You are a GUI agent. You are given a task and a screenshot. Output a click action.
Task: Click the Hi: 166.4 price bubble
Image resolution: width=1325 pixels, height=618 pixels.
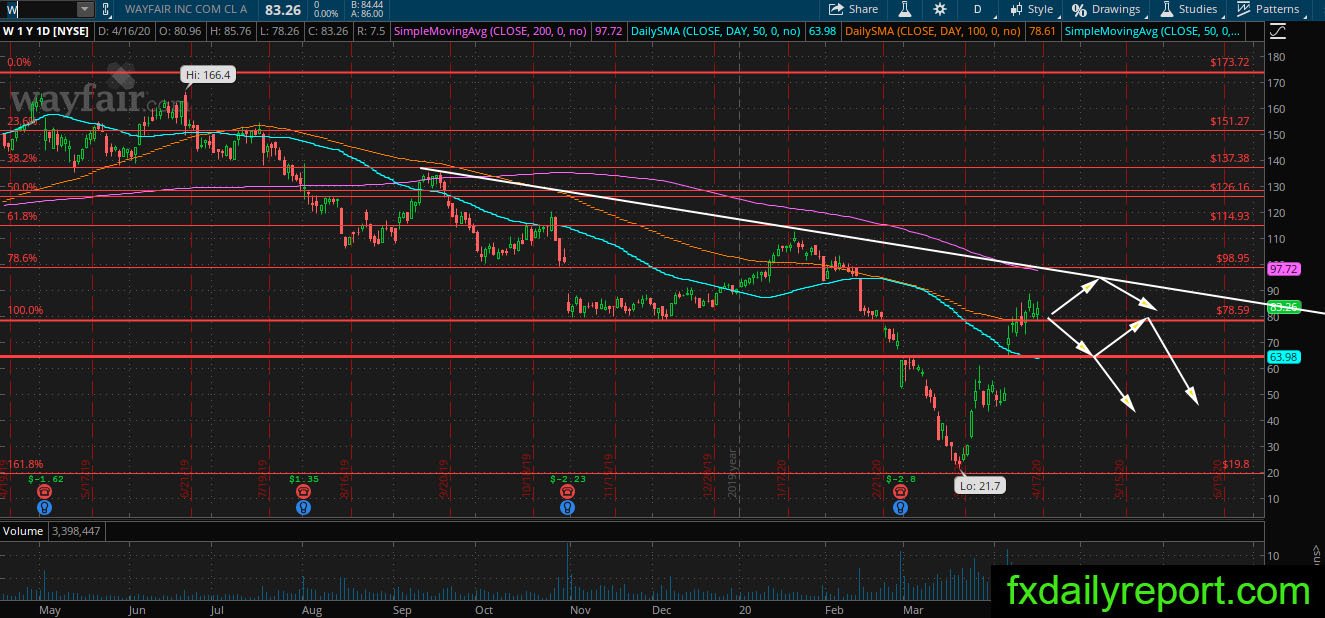coord(207,75)
